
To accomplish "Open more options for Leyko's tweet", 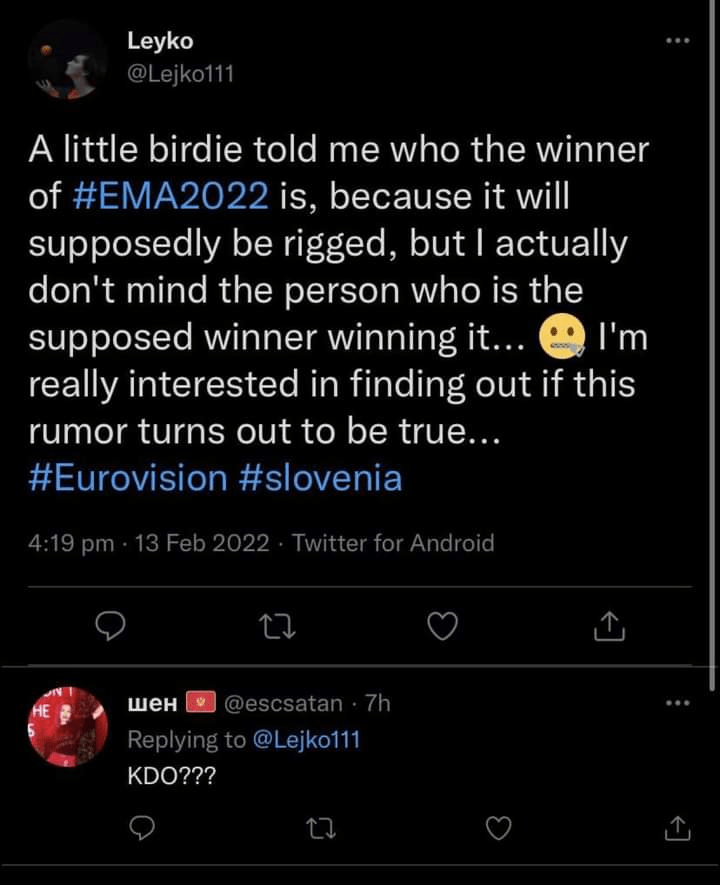I will tap(677, 42).
